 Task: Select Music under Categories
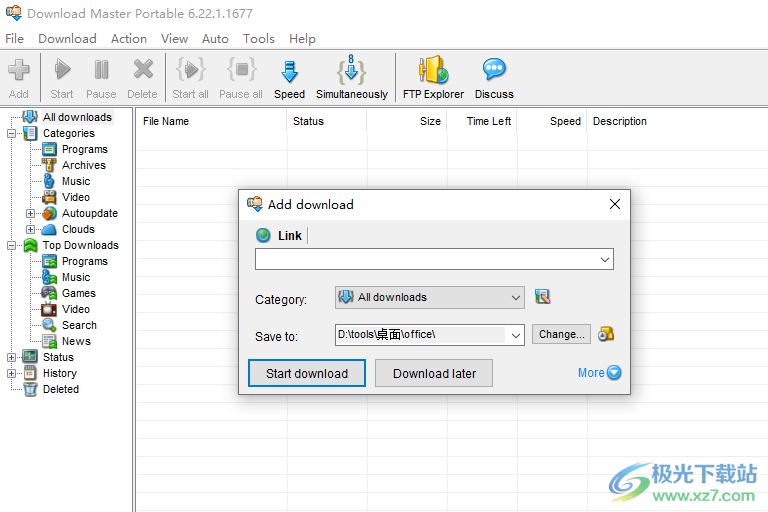pyautogui.click(x=76, y=181)
